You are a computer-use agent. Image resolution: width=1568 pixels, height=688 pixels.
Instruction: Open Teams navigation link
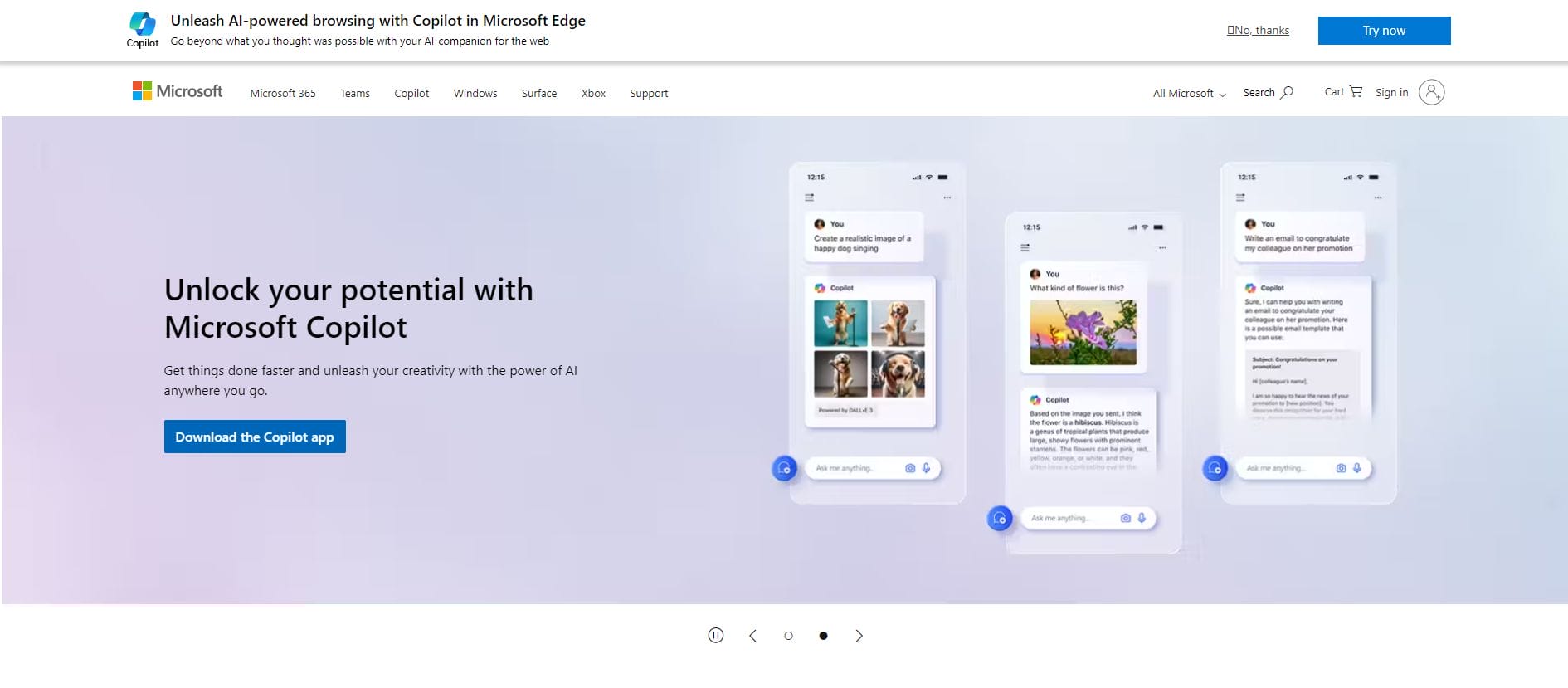[355, 93]
